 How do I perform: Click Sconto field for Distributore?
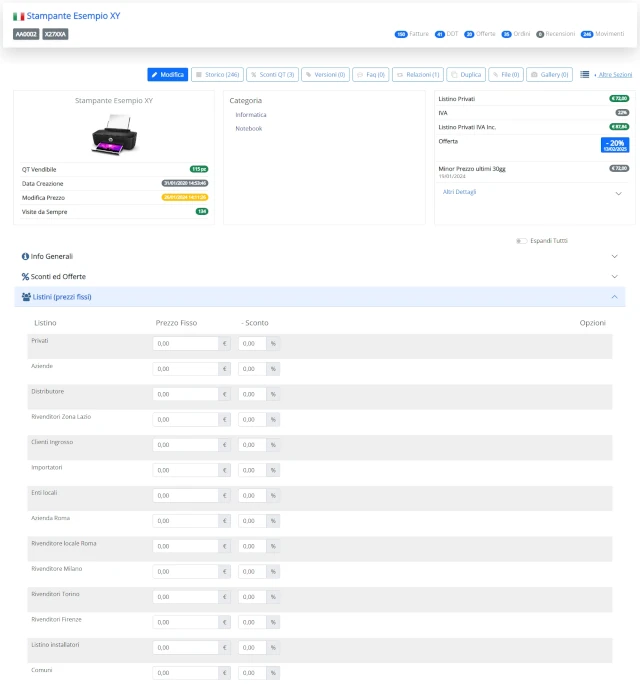click(252, 394)
